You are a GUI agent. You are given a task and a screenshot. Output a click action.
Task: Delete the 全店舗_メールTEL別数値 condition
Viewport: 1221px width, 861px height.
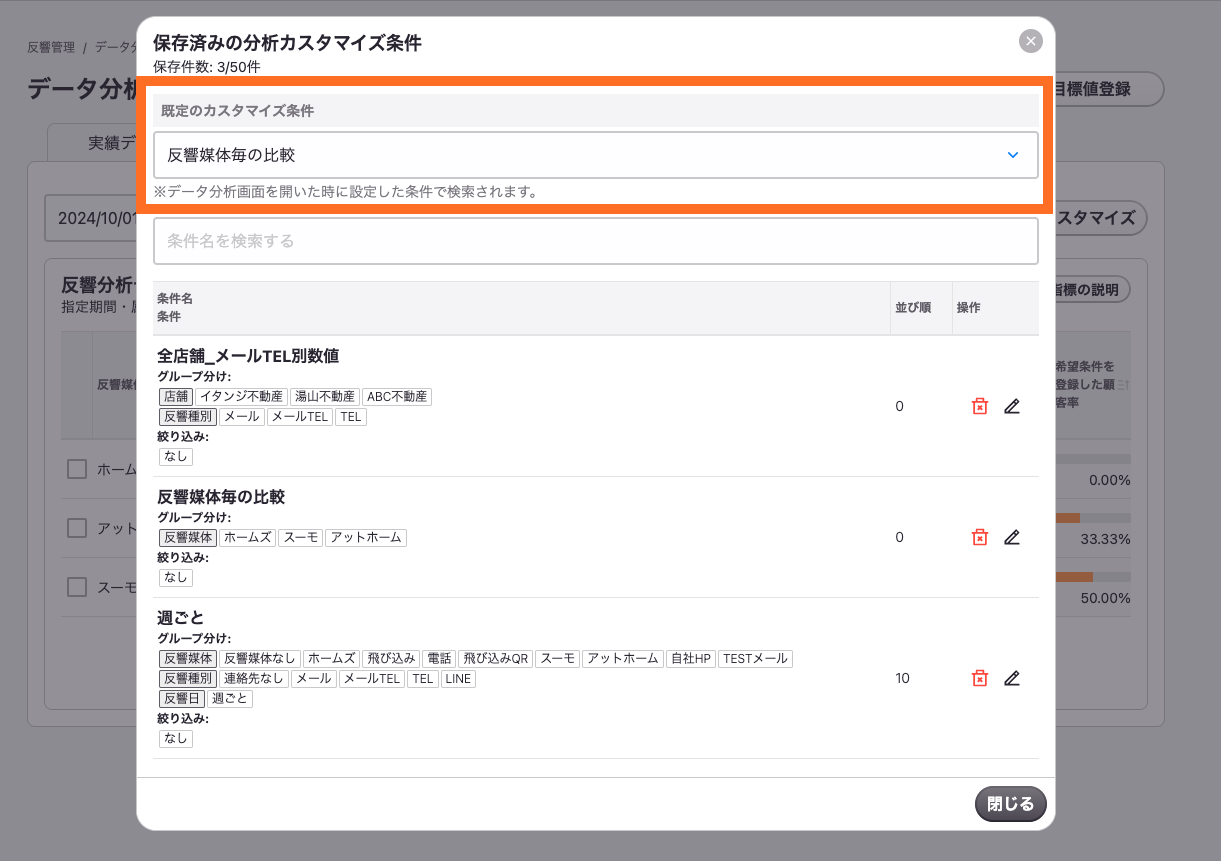(x=980, y=406)
